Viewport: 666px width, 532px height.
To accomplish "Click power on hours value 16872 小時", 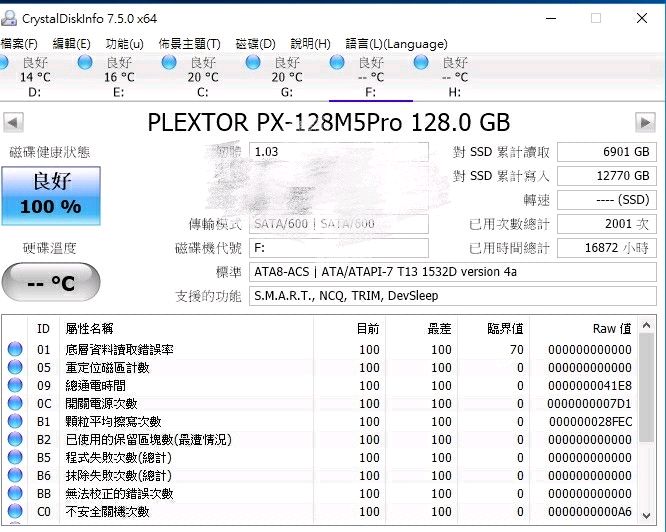I will click(607, 248).
